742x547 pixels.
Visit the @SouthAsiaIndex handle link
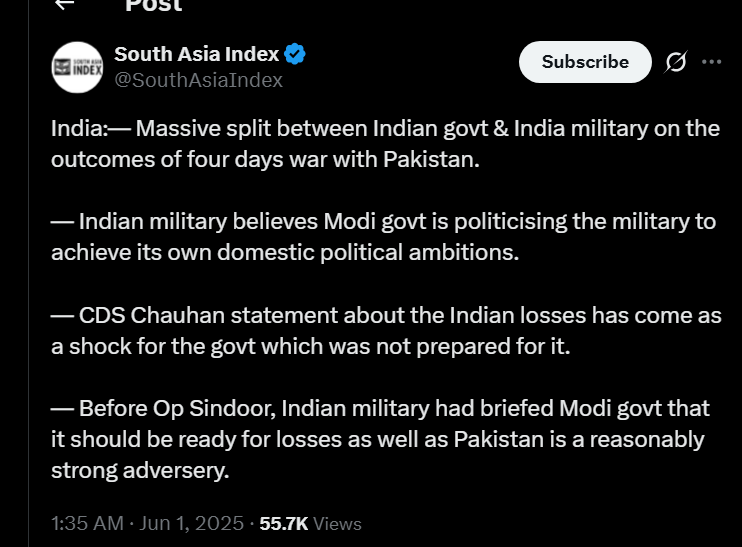tap(198, 80)
